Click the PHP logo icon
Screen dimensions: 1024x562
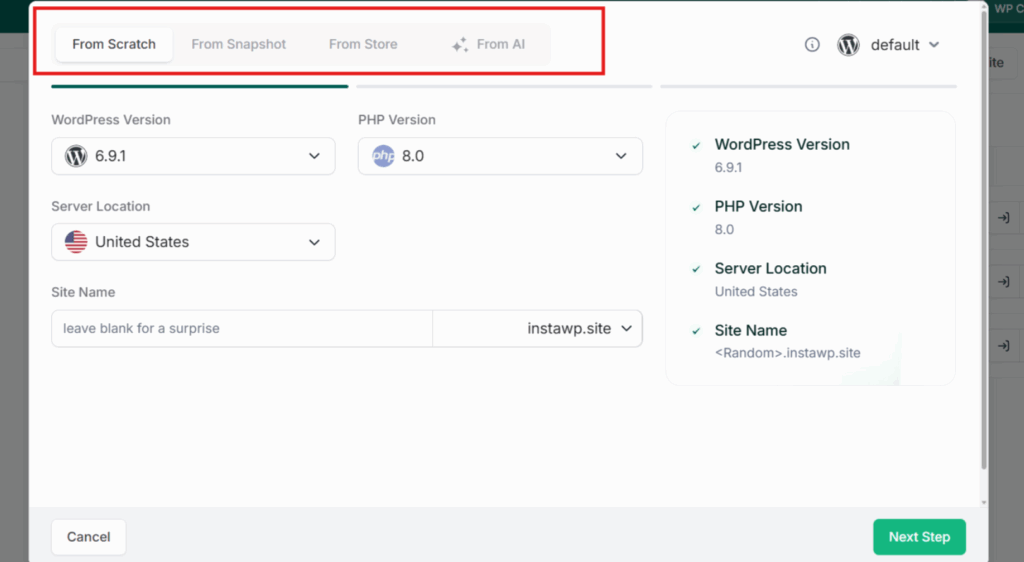click(383, 156)
